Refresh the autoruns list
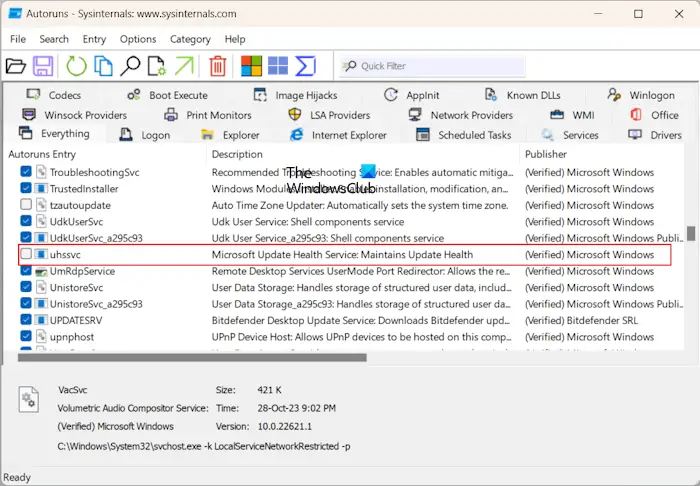This screenshot has width=700, height=486. pyautogui.click(x=76, y=66)
